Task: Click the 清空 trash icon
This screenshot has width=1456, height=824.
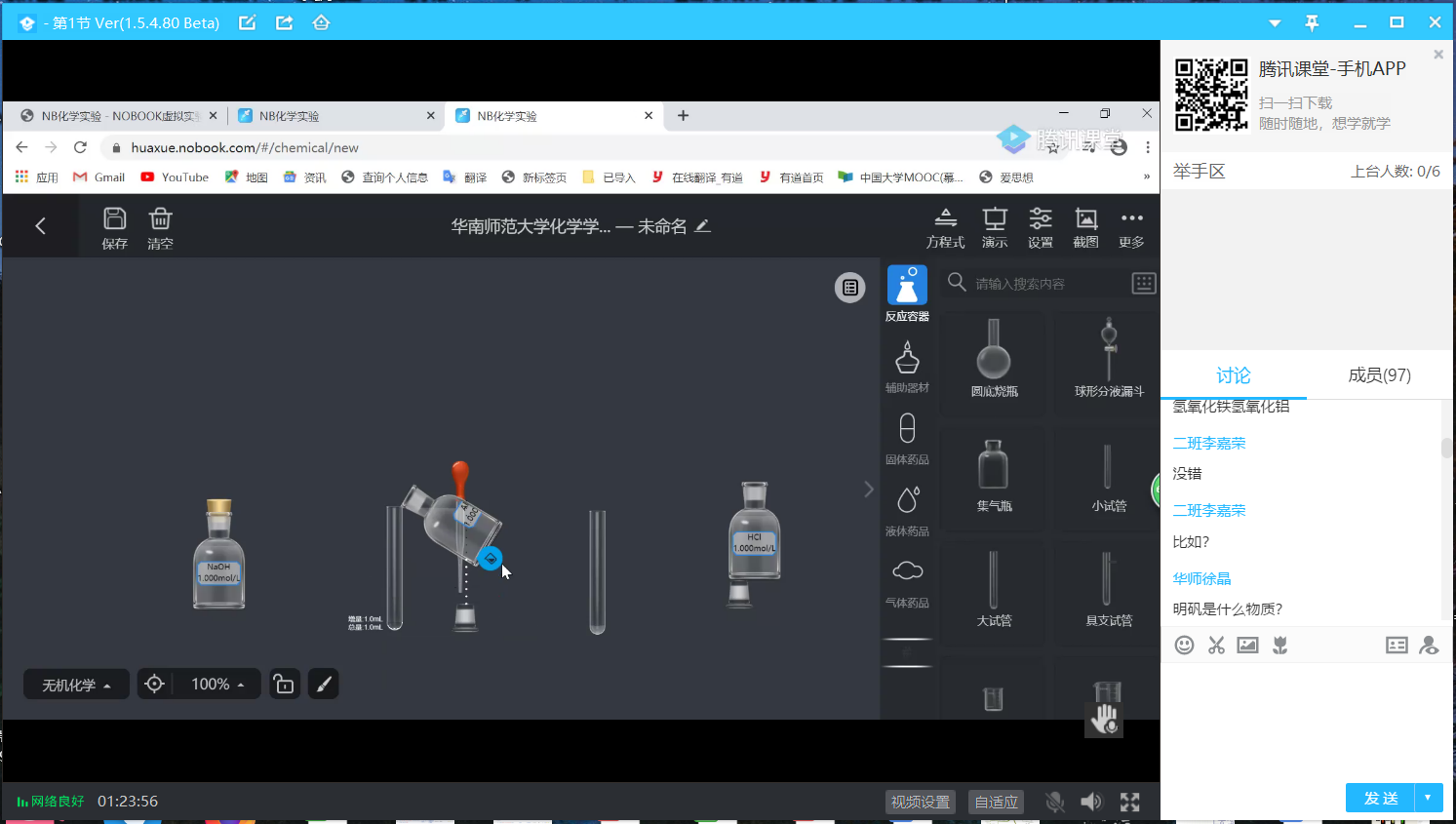Action: [160, 228]
